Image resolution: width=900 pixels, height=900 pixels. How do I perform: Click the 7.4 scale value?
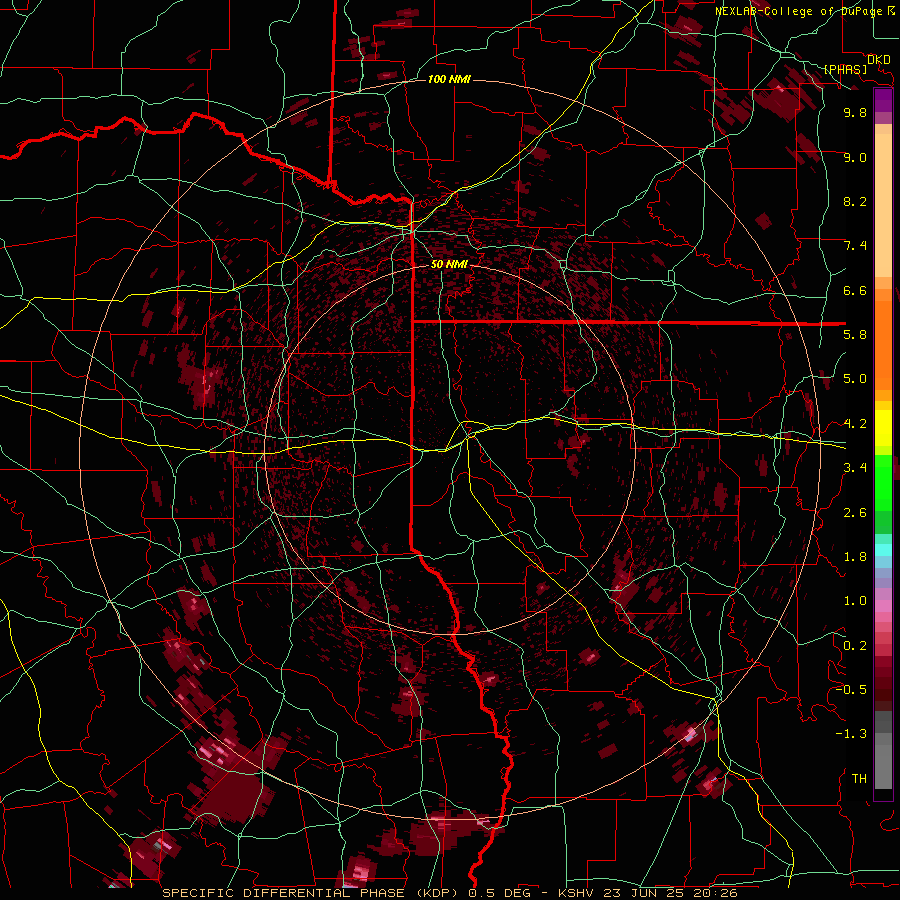click(x=855, y=246)
